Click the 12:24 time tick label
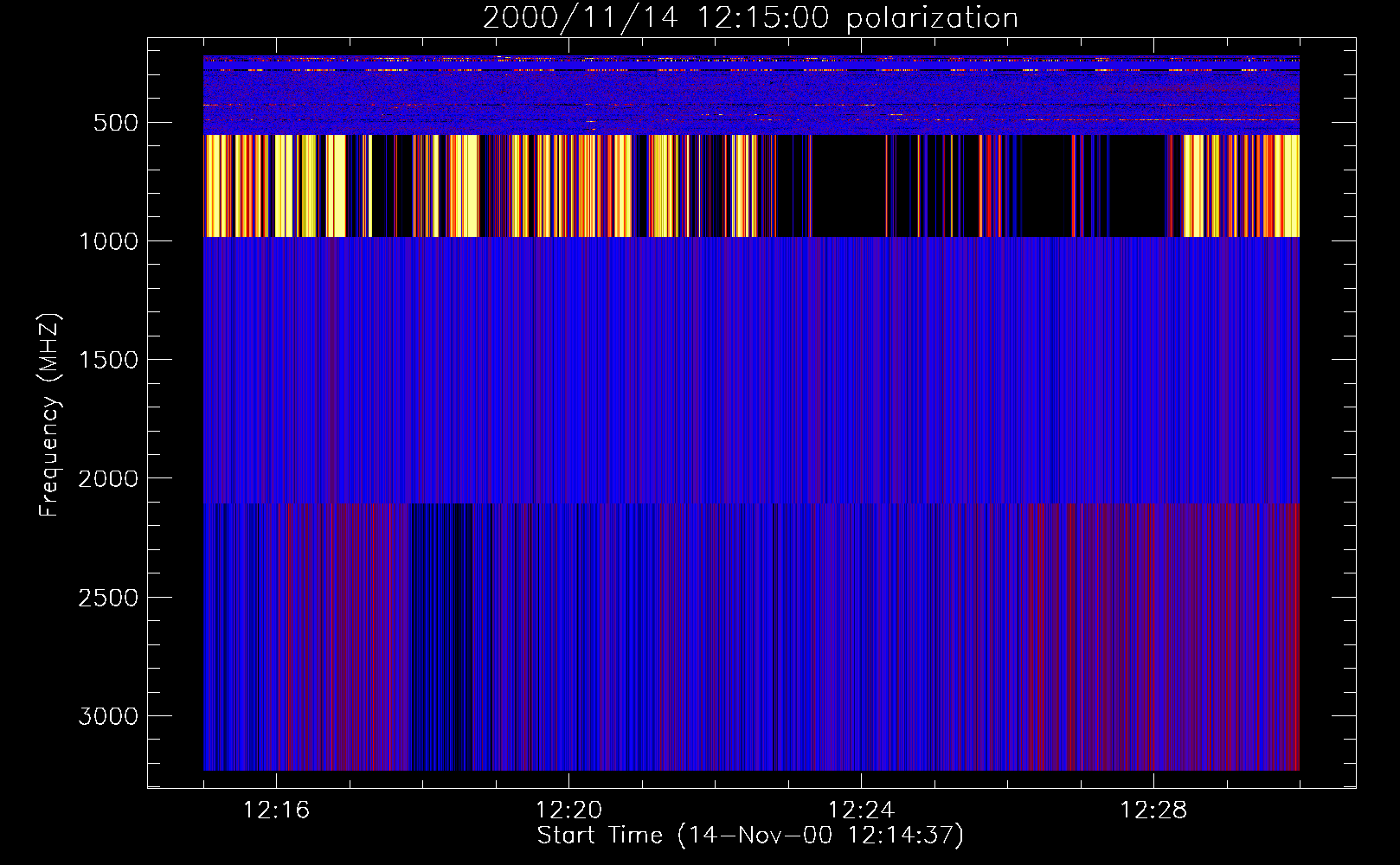1400x865 pixels. pyautogui.click(x=861, y=811)
